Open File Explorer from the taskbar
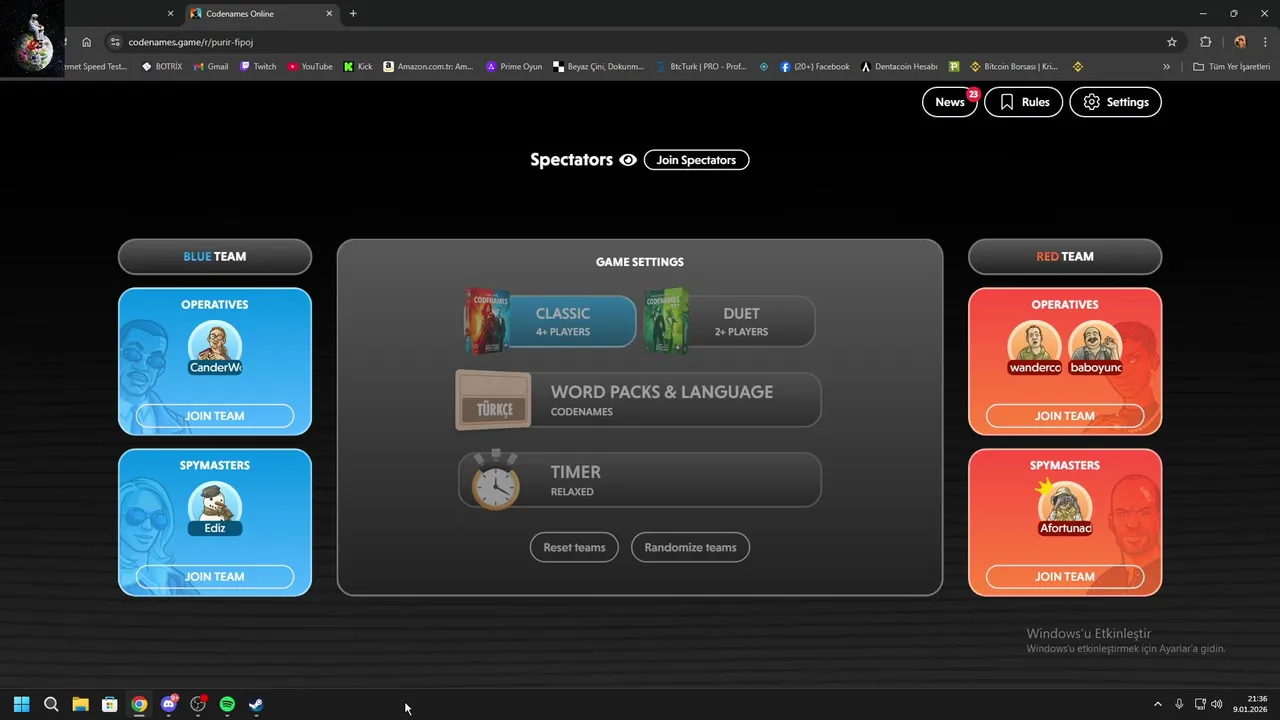 pos(80,704)
